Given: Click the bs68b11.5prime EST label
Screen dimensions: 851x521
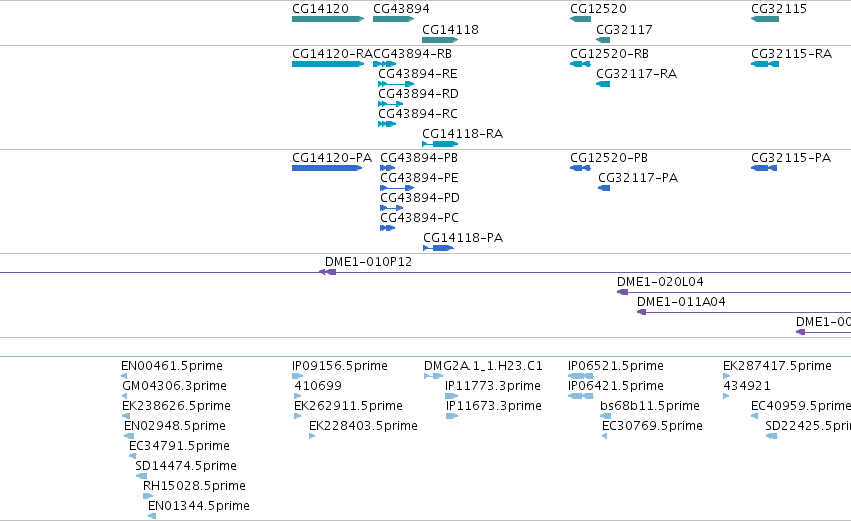Looking at the screenshot, I should 650,406.
